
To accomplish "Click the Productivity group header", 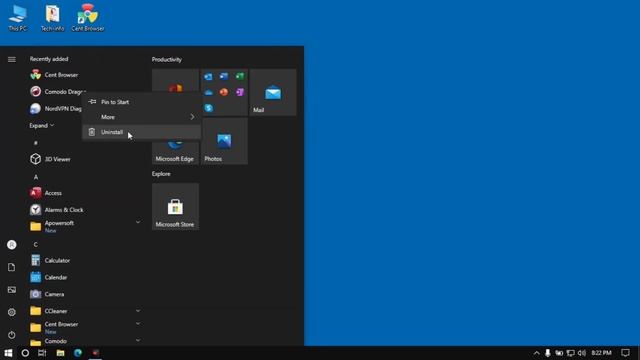I will tap(167, 60).
